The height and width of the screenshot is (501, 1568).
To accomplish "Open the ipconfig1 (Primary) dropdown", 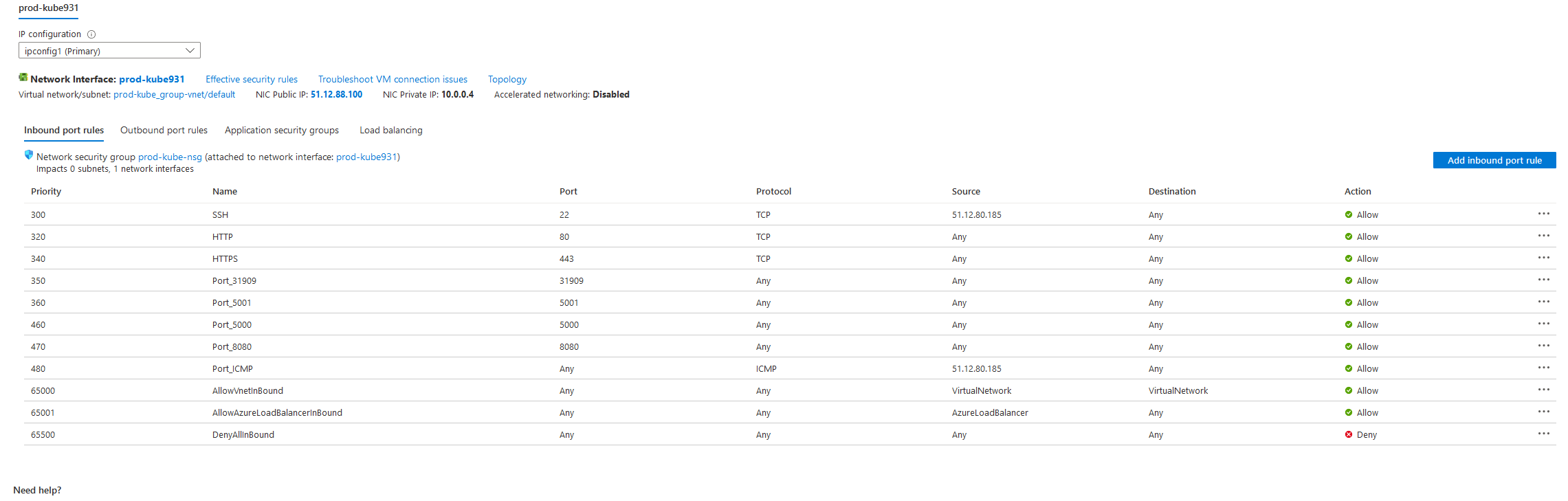I will tap(109, 51).
